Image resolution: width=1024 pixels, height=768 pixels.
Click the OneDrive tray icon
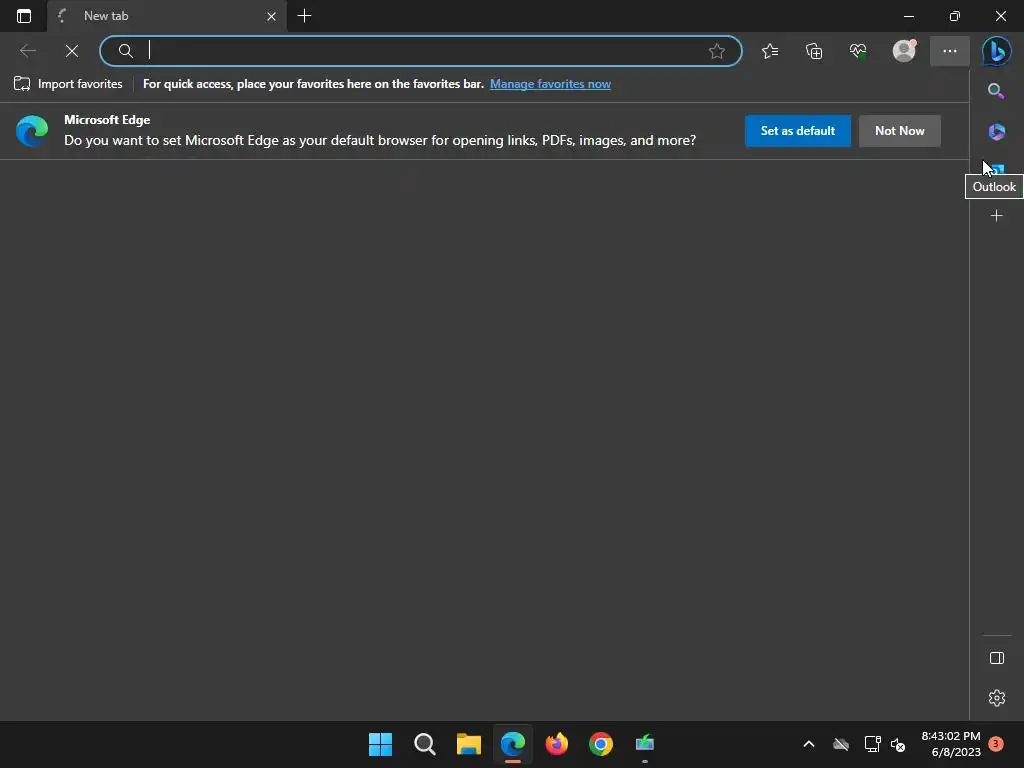point(841,744)
